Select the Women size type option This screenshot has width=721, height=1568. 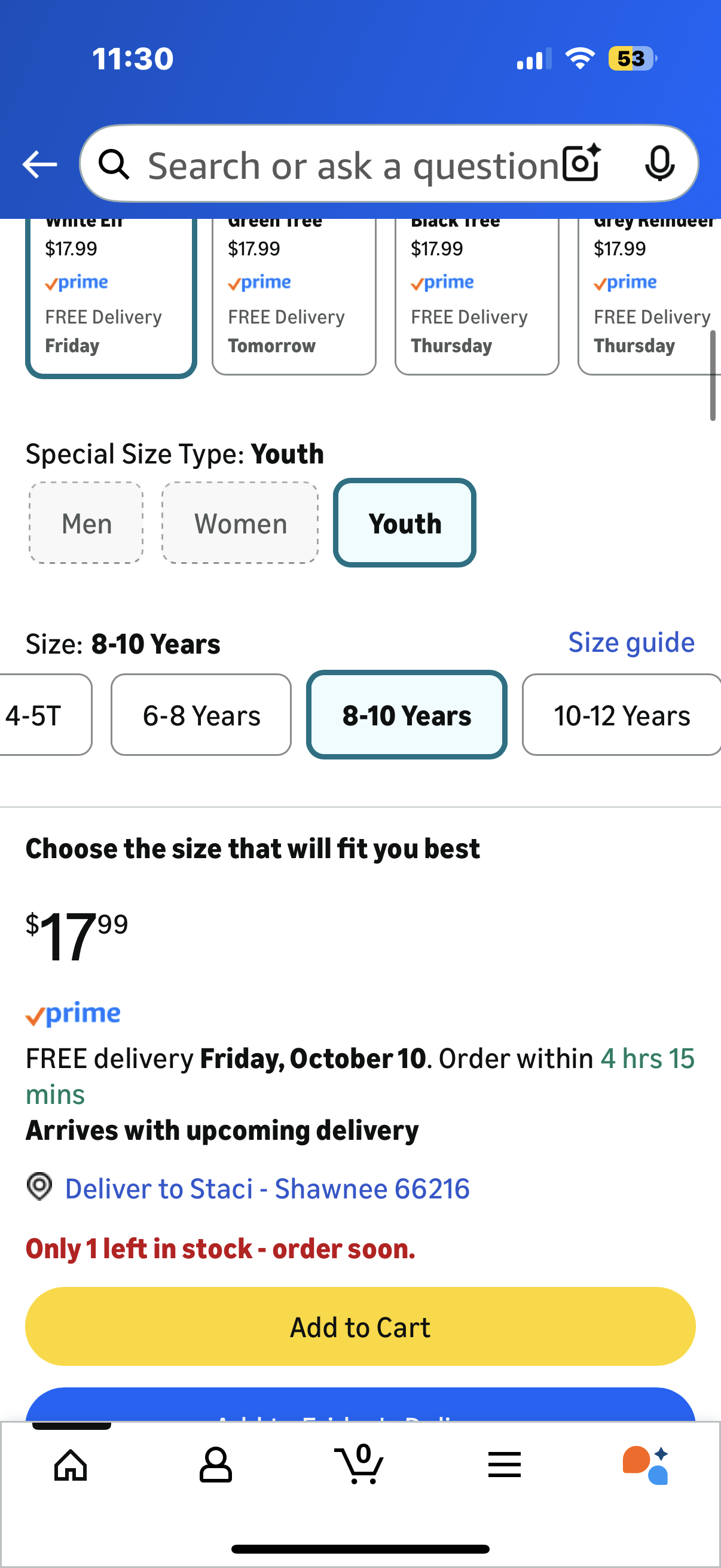click(x=240, y=523)
